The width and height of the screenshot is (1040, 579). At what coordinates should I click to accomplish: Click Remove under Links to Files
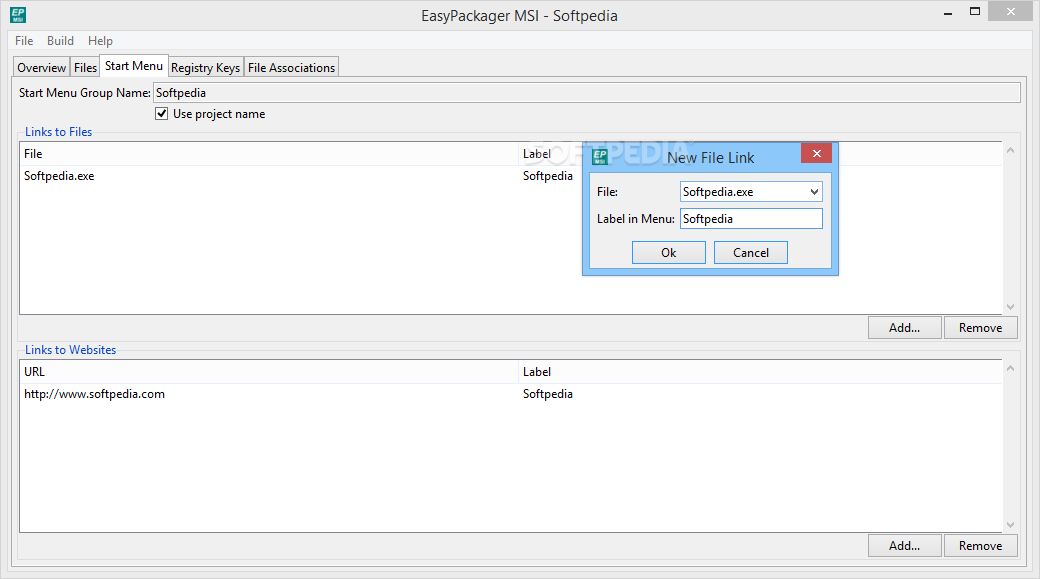(980, 328)
